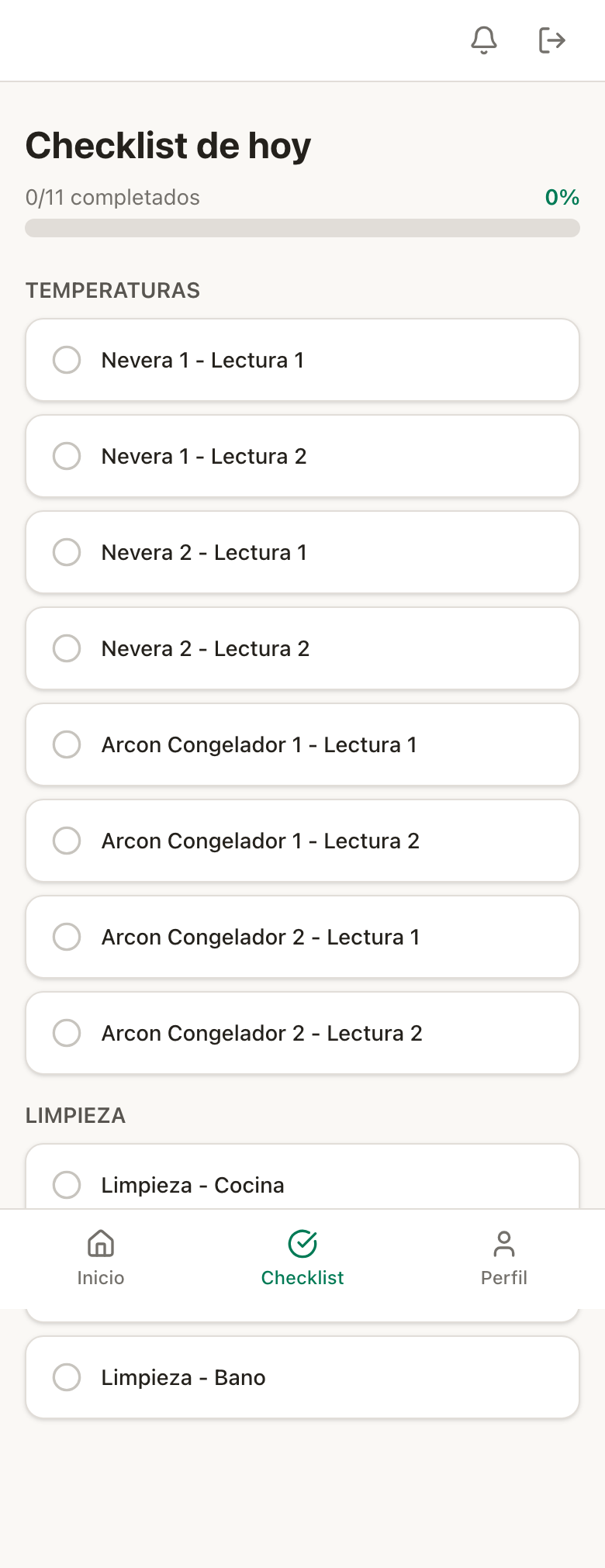Mark Limpieza - Cocina as completed
This screenshot has height=1568, width=605.
click(67, 1185)
